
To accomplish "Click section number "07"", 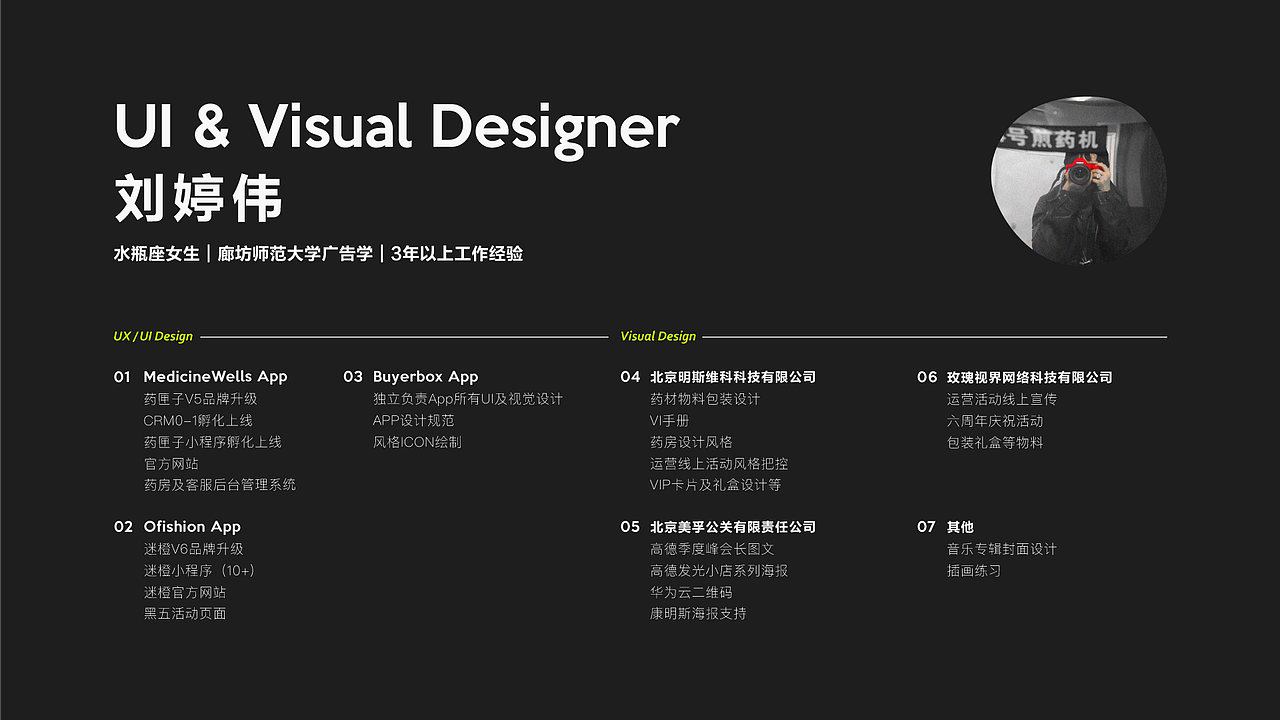I will tap(926, 527).
